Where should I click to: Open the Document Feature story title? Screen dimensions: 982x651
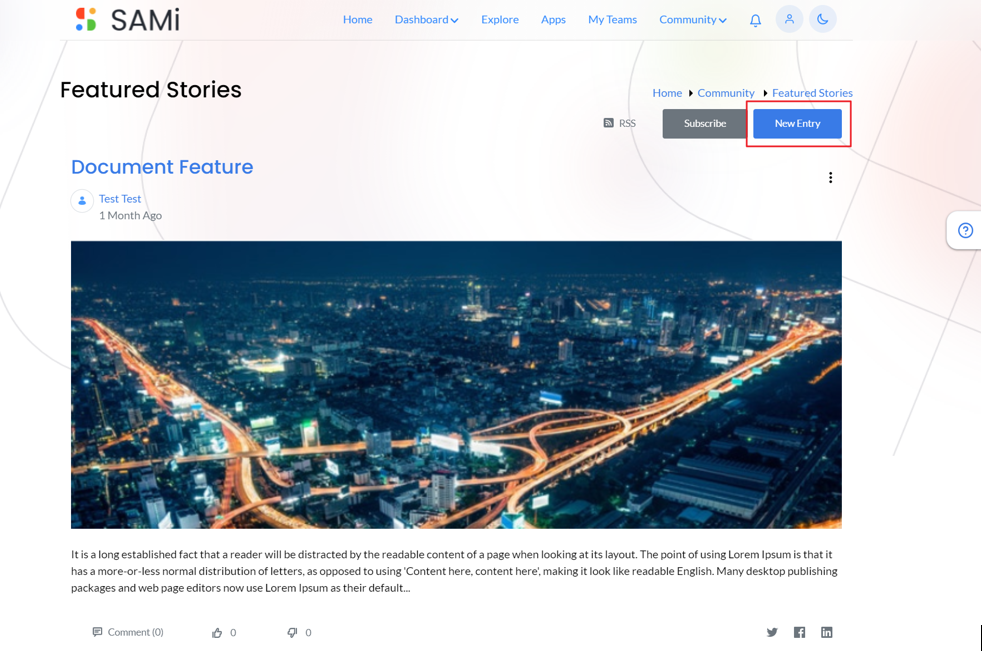pyautogui.click(x=162, y=167)
